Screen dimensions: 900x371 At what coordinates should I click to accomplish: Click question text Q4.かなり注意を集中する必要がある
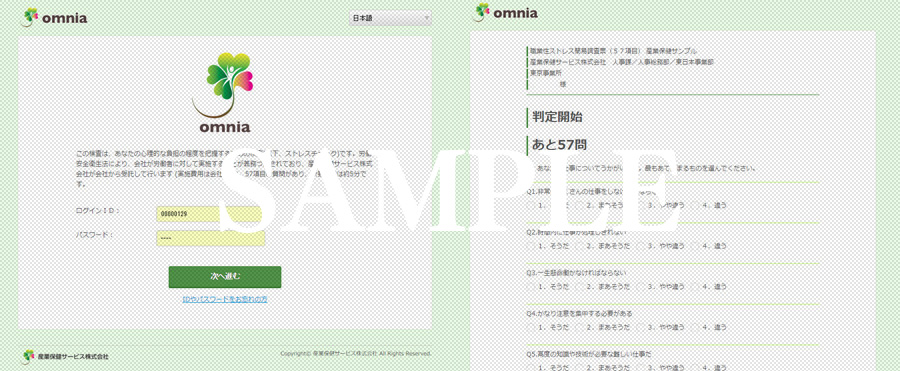[580, 314]
